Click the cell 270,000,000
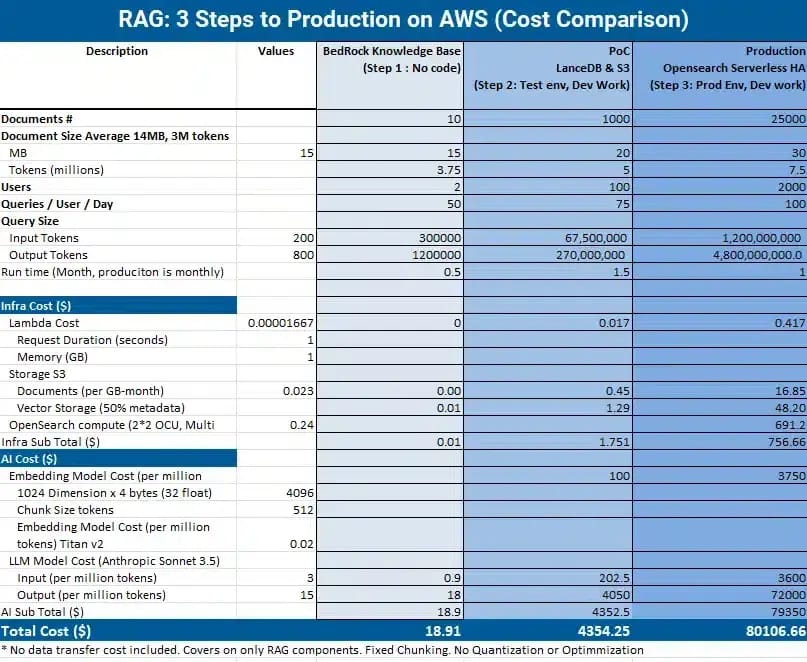This screenshot has height=662, width=807. 590,255
